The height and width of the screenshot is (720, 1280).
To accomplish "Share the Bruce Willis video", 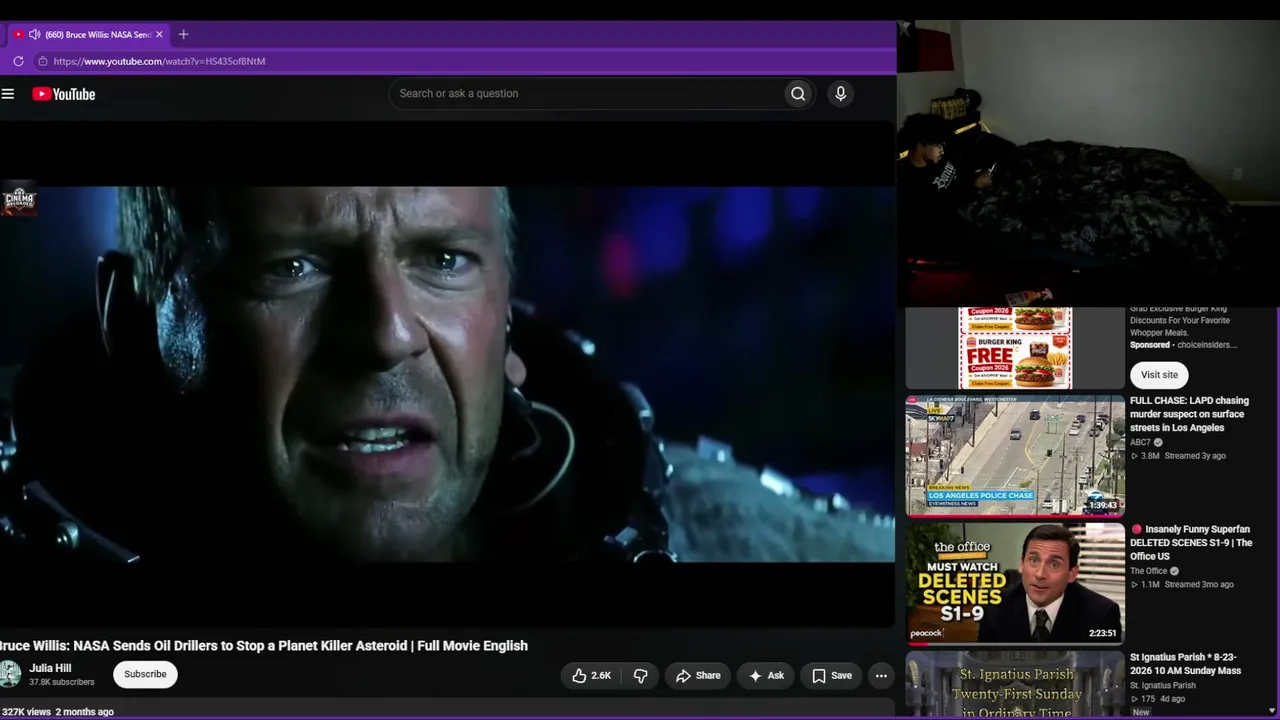I will (x=698, y=676).
